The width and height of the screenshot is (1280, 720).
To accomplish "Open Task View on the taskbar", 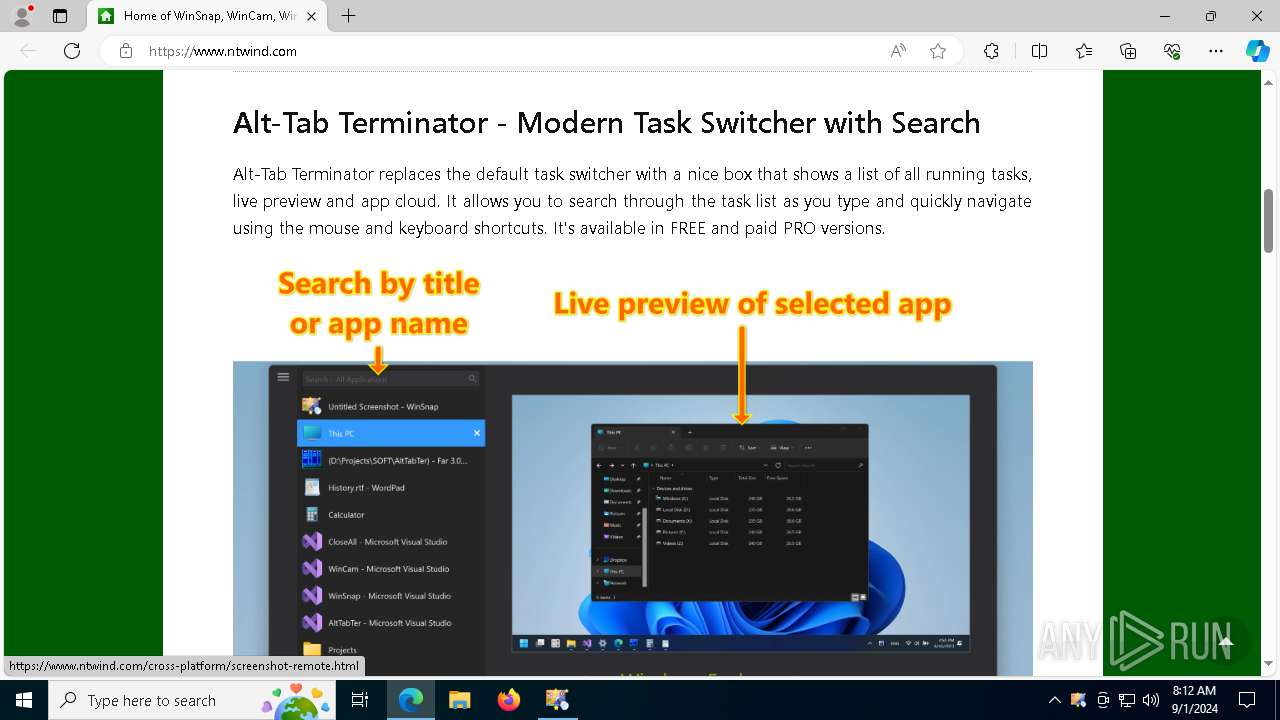I will click(361, 700).
